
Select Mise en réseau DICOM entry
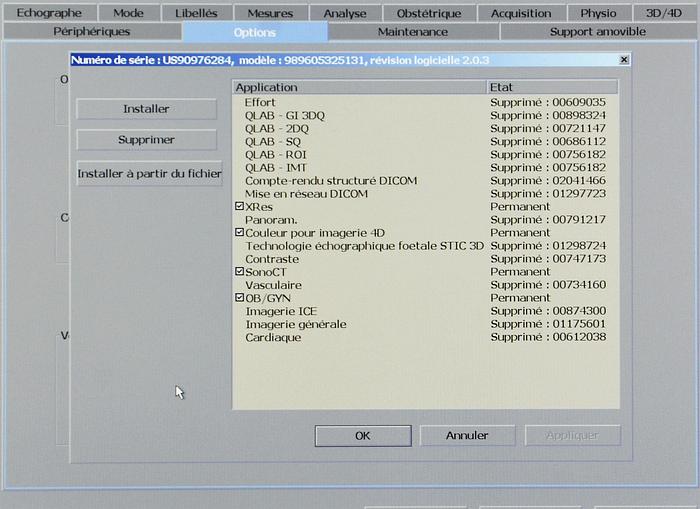(306, 193)
